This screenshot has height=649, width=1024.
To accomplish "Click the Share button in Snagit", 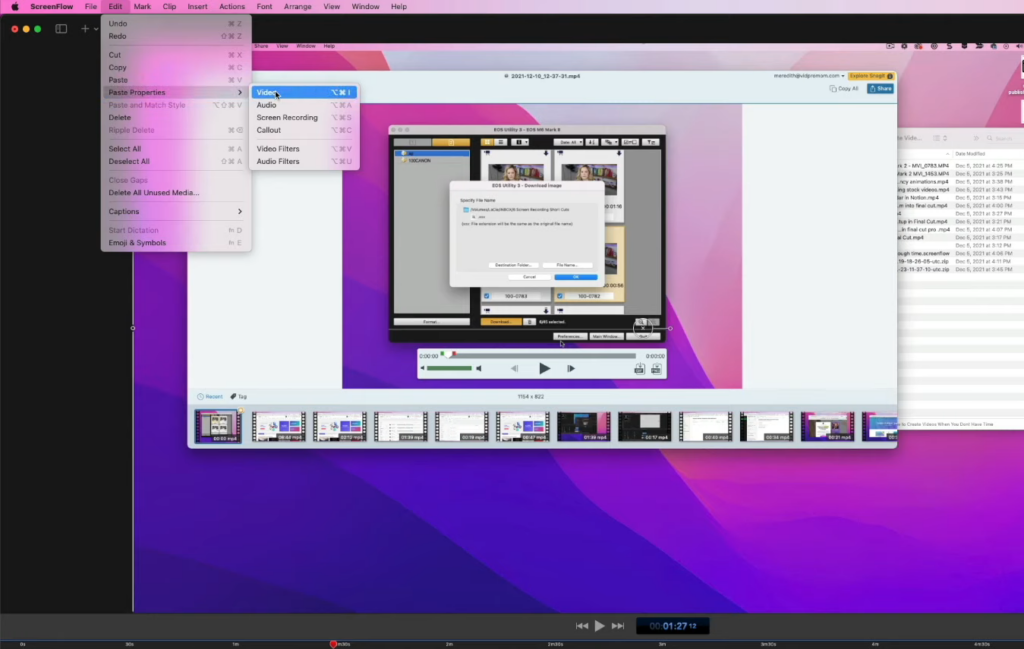I will [880, 89].
